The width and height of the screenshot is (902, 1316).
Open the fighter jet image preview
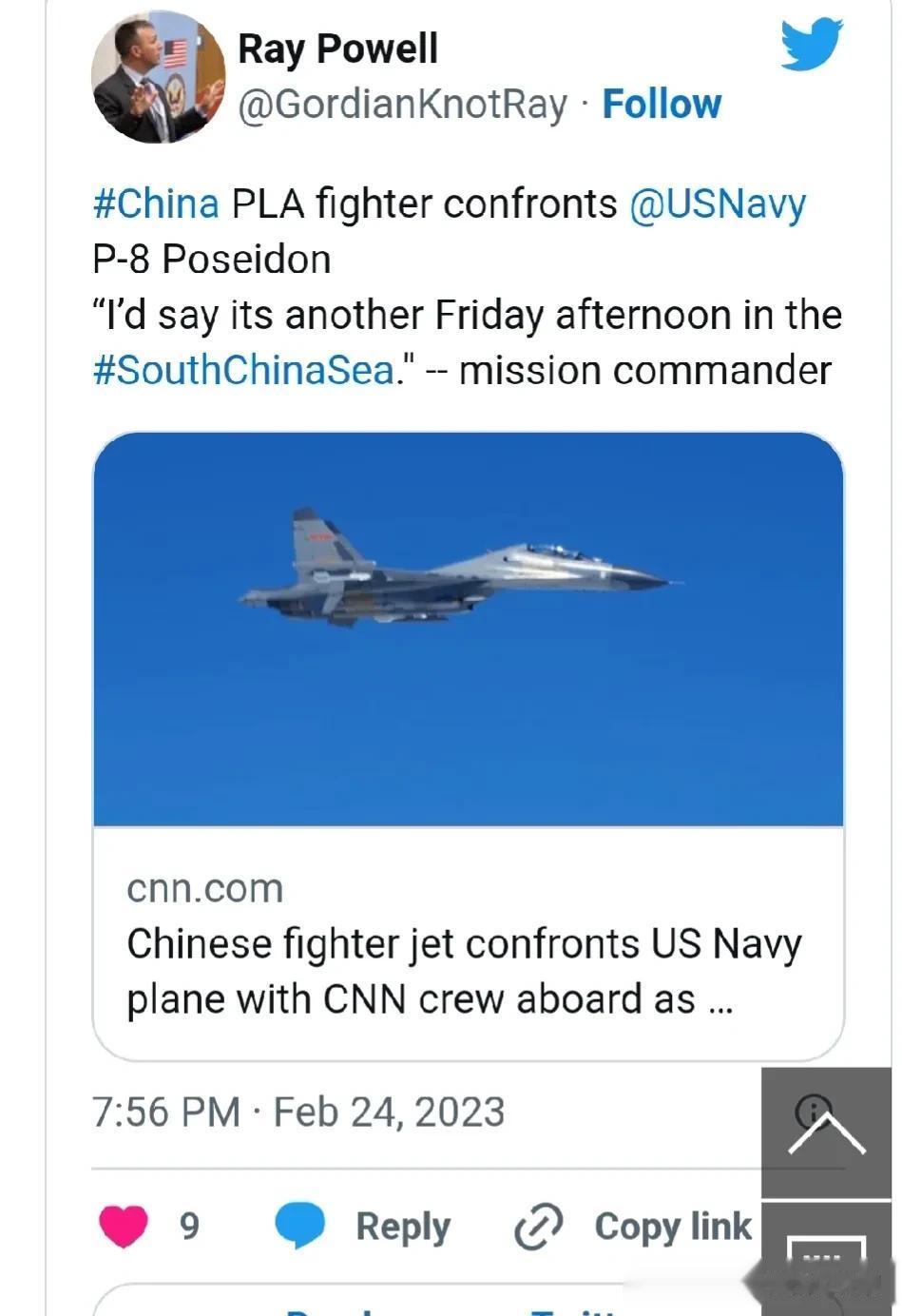tap(468, 629)
